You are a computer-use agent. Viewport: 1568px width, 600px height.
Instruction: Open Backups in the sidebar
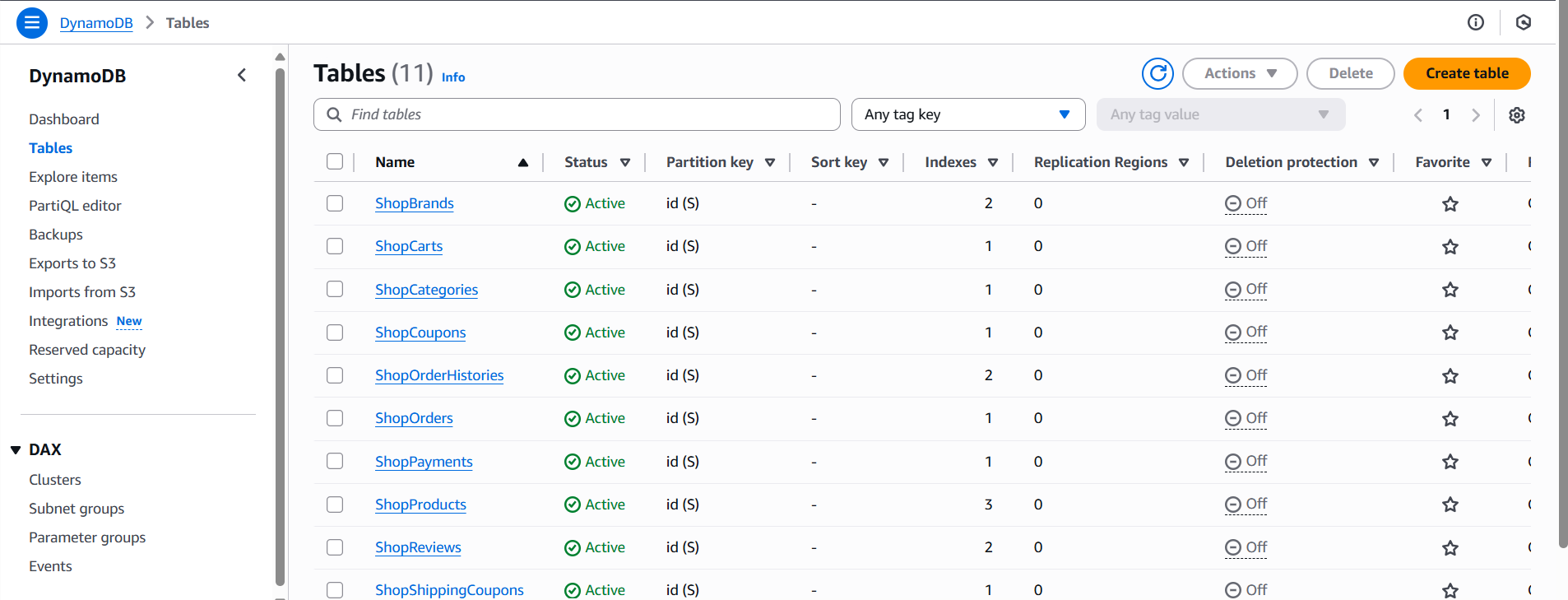56,235
